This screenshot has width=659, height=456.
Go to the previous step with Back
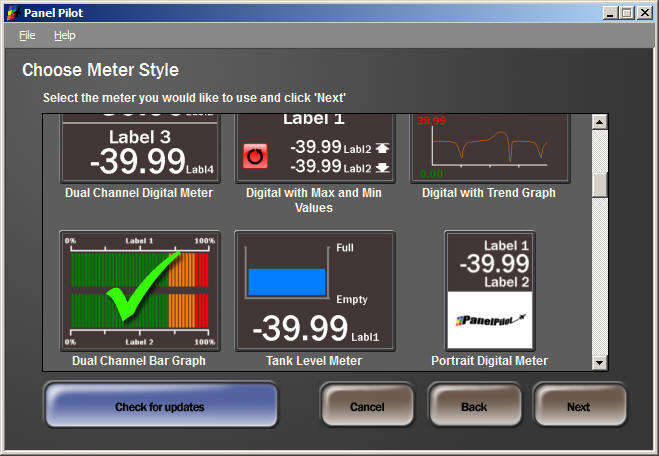coord(474,407)
